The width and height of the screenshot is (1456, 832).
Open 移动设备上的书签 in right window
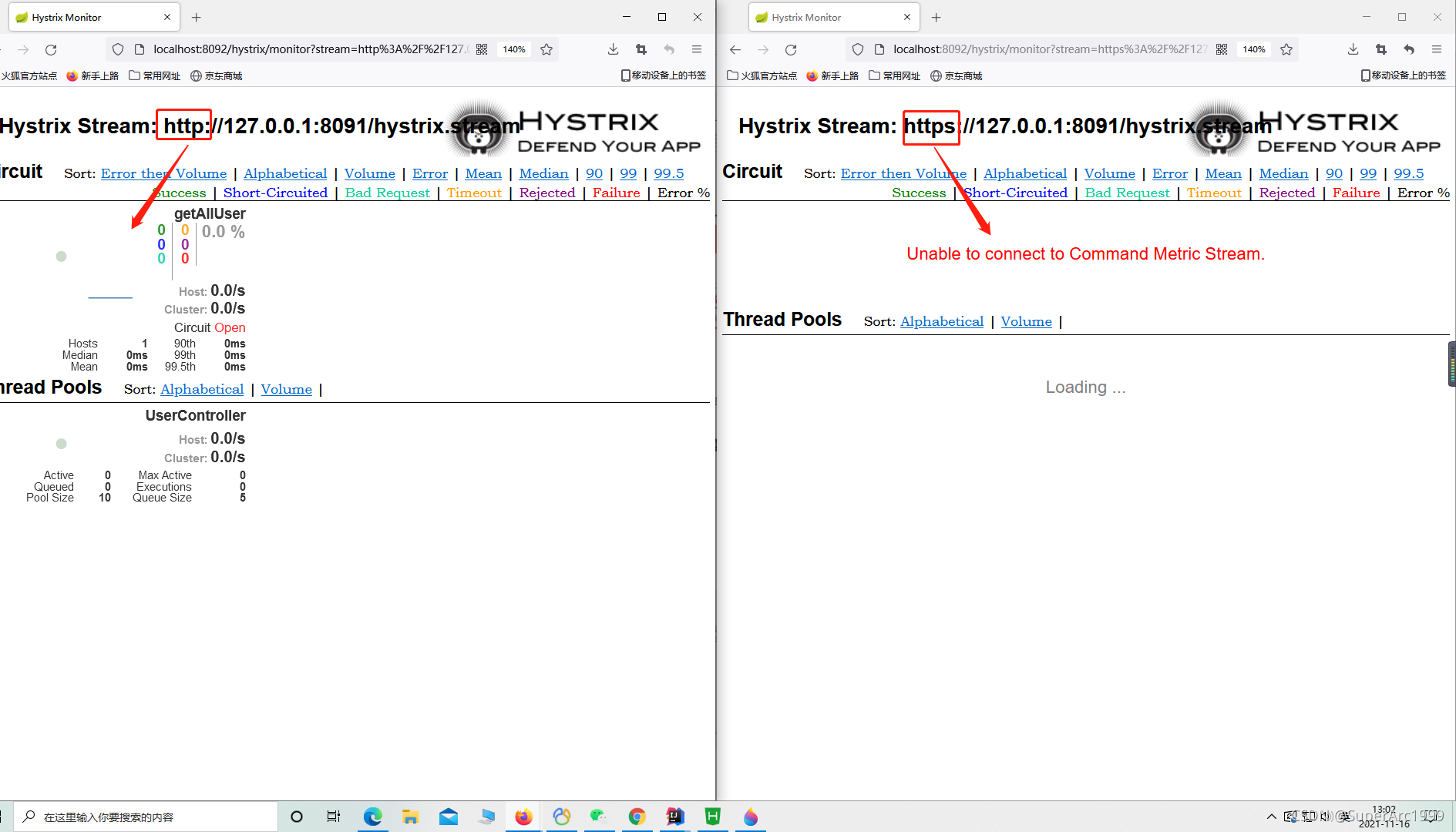(x=1404, y=75)
